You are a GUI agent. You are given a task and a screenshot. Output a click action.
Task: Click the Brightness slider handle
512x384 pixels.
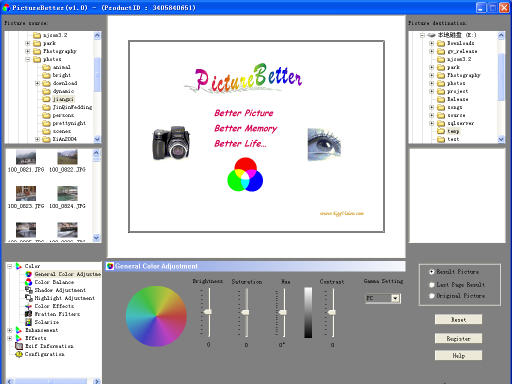(x=208, y=312)
